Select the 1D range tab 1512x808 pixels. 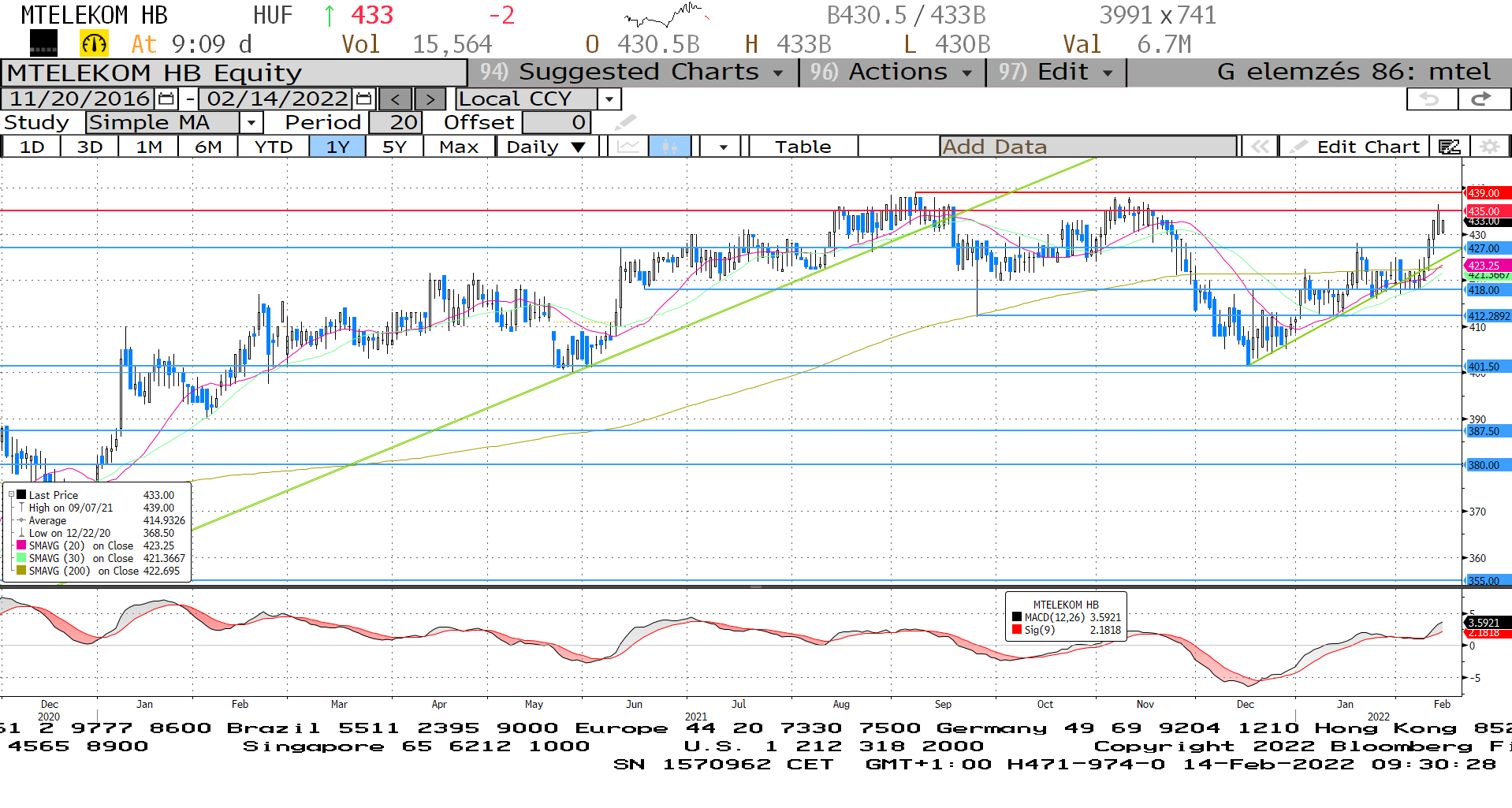point(32,147)
